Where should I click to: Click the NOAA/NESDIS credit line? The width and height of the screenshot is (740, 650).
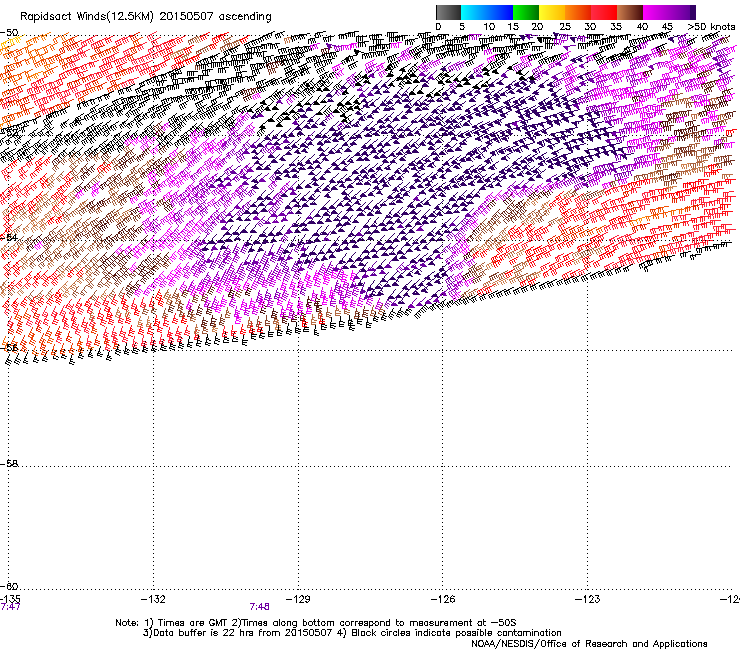(x=589, y=643)
